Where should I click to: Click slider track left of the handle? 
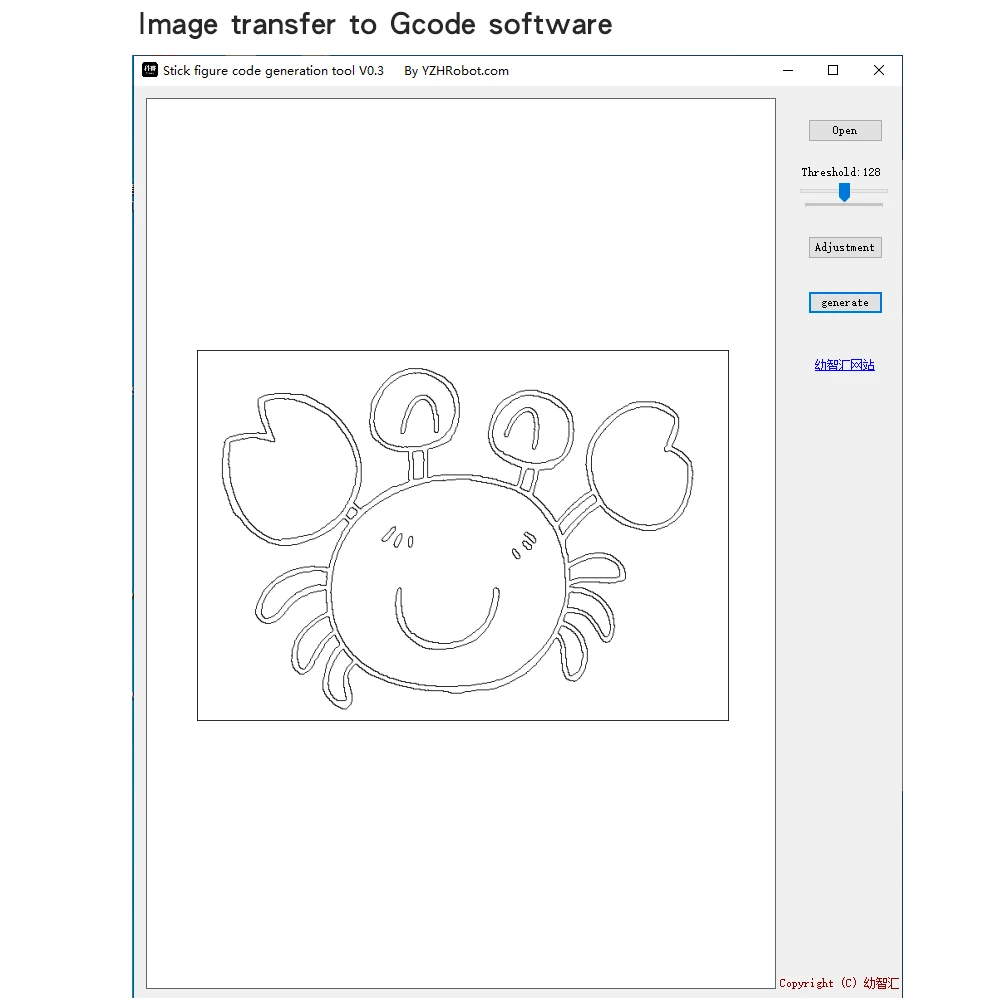820,191
